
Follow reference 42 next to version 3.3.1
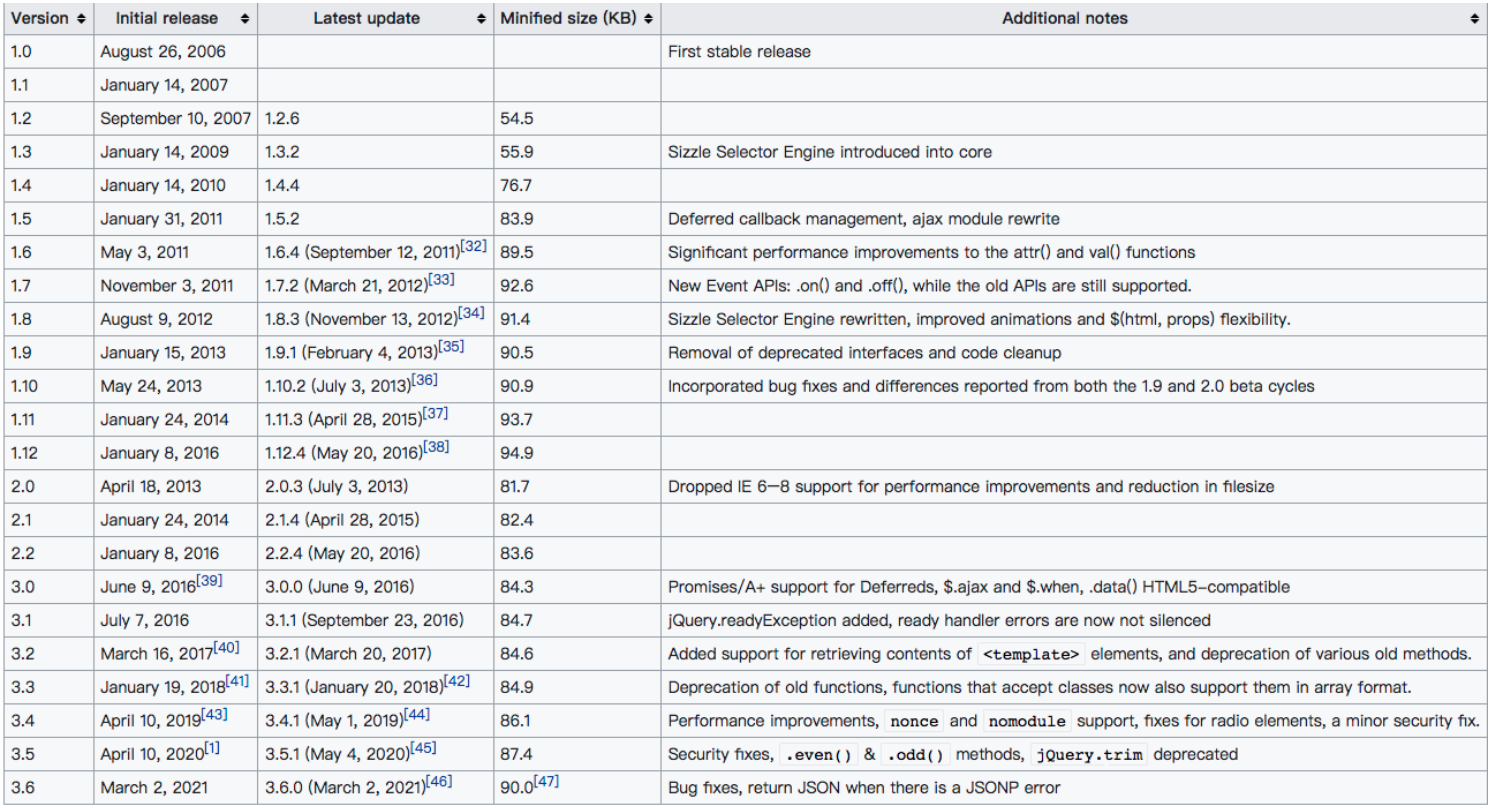coord(457,681)
